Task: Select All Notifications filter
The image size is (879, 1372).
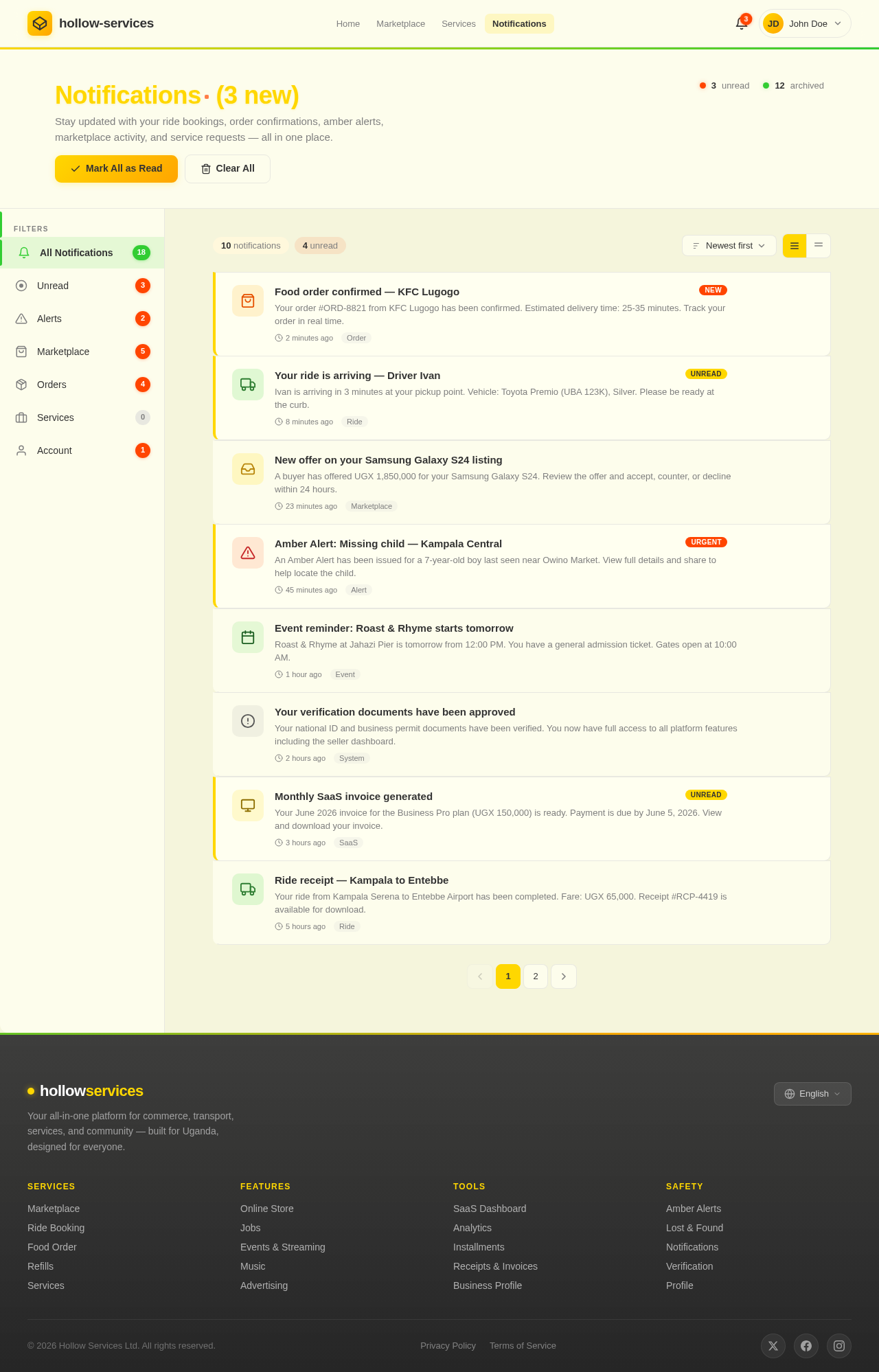Action: click(x=82, y=253)
